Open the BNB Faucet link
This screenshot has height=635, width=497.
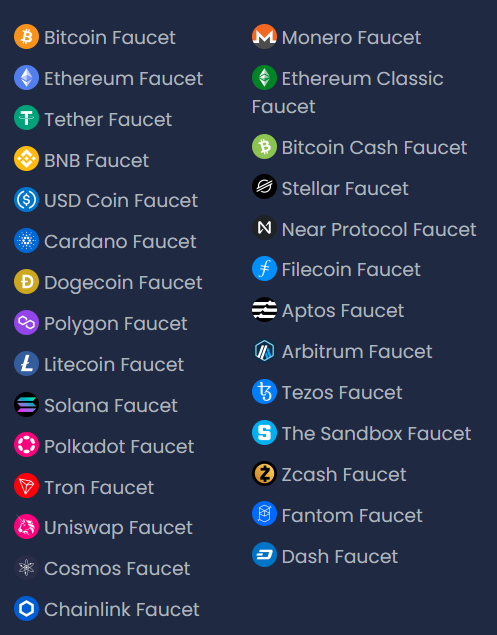[x=81, y=160]
